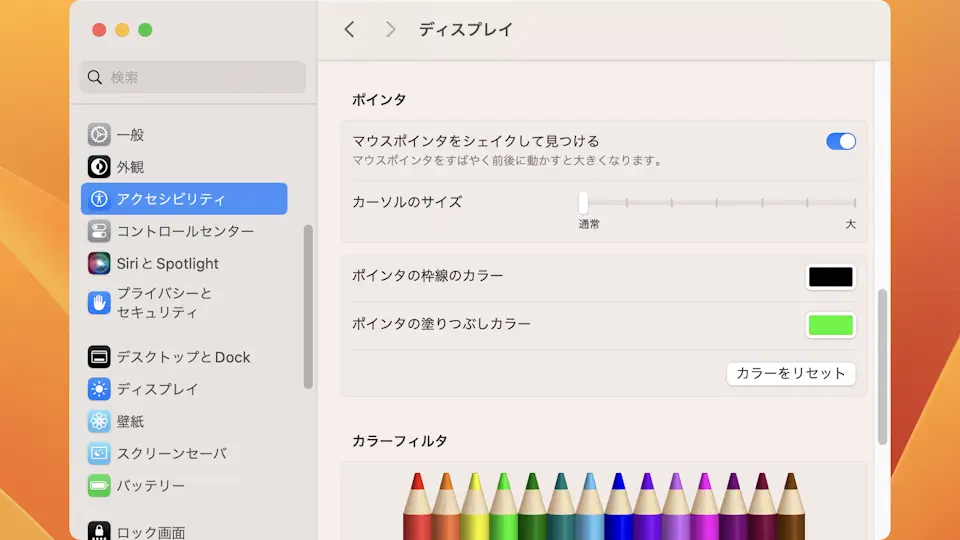Image resolution: width=960 pixels, height=540 pixels.
Task: Click the General (一般) gear icon
Action: pos(99,135)
